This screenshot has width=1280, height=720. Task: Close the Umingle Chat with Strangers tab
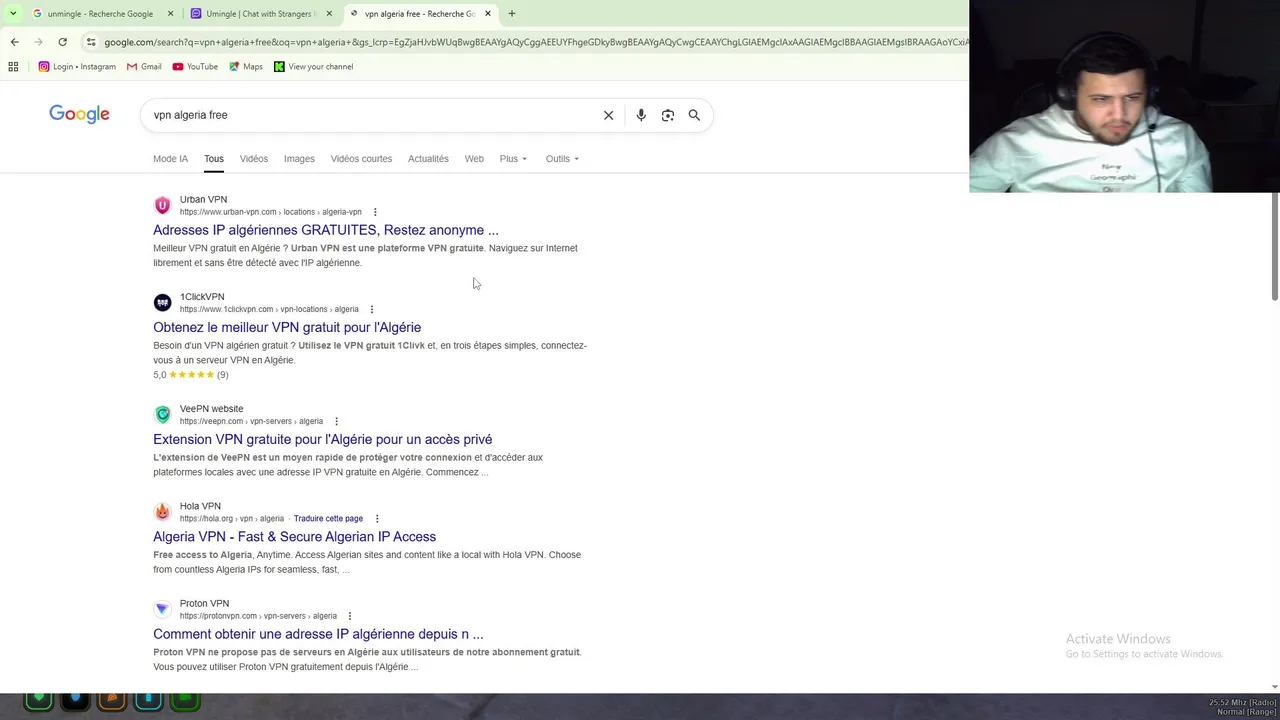click(x=329, y=14)
